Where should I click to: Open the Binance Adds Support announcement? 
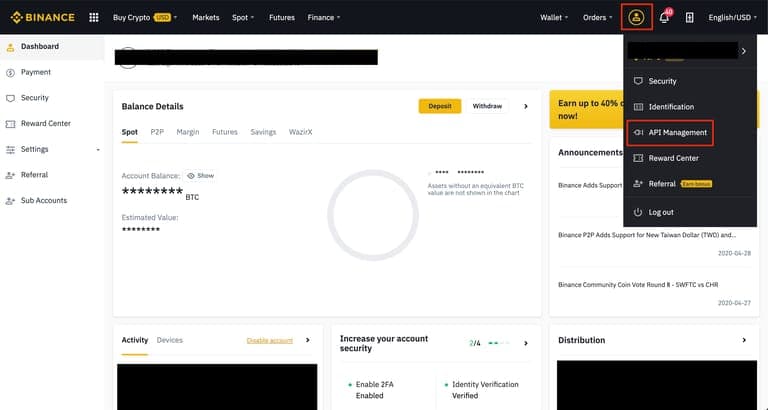tap(590, 185)
